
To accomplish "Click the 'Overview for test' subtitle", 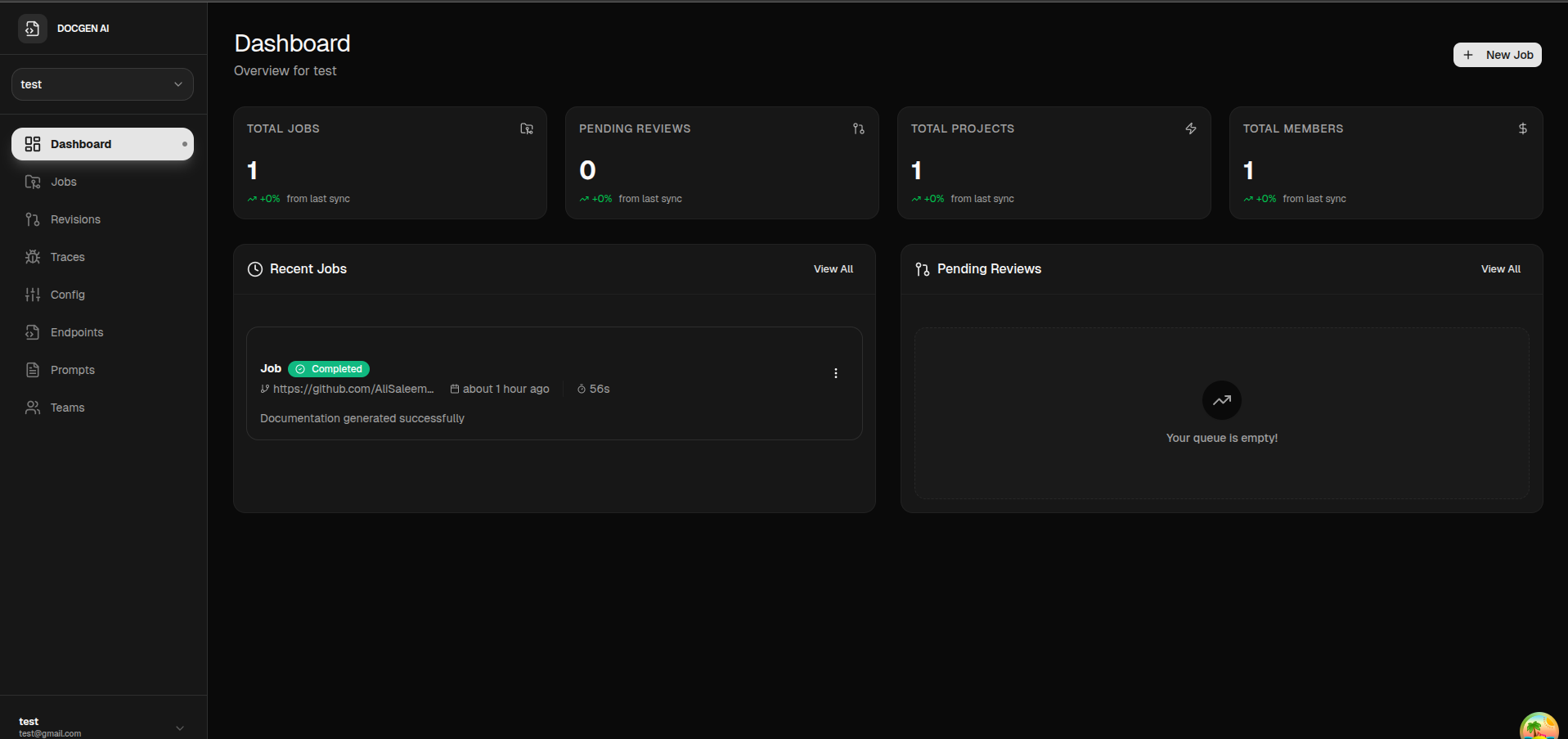I will click(285, 71).
